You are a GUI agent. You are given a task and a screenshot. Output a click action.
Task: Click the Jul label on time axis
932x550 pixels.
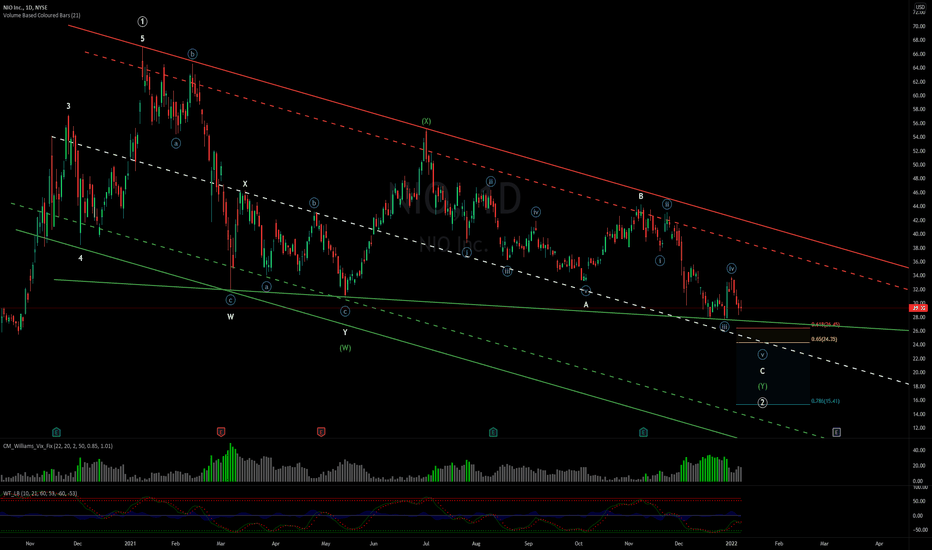coord(426,543)
